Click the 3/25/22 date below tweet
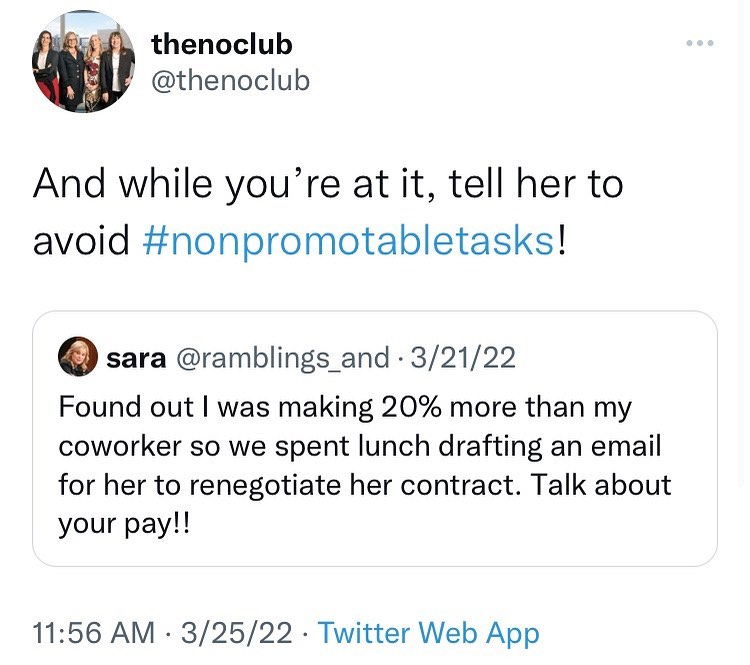This screenshot has height=665, width=750. (236, 632)
